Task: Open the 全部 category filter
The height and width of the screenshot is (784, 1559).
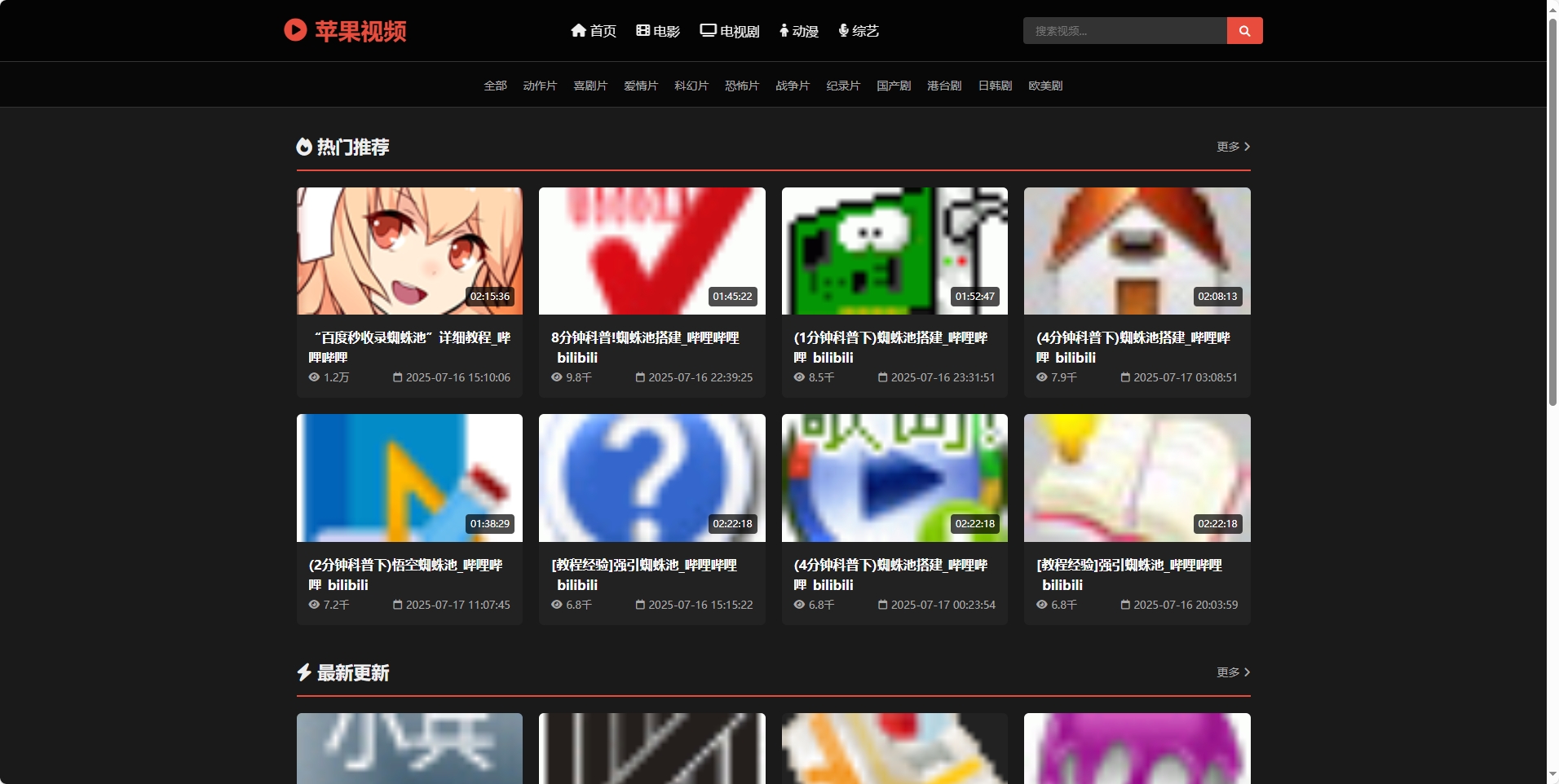Action: pyautogui.click(x=495, y=86)
